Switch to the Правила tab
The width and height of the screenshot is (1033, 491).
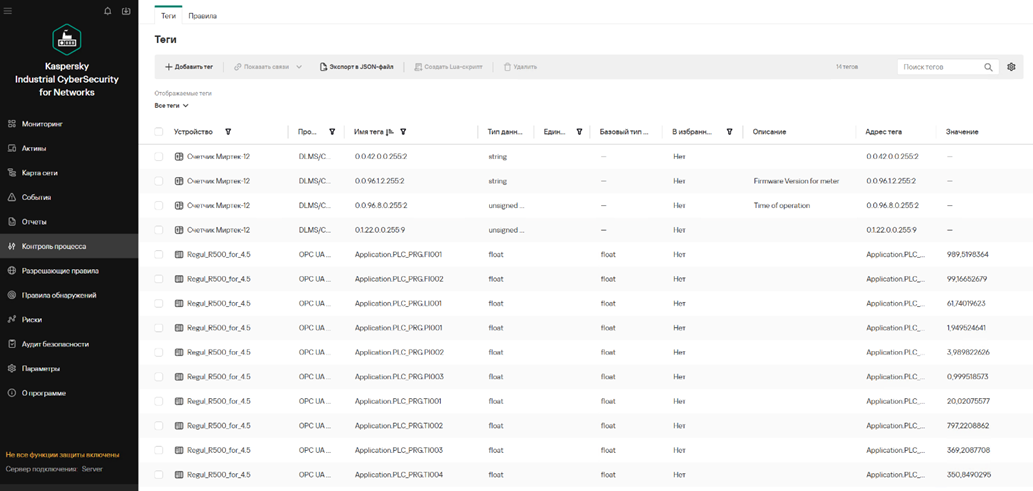pos(202,16)
